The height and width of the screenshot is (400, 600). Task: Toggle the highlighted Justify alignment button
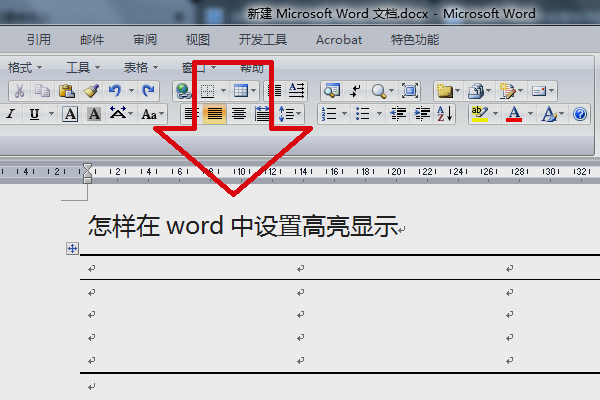point(215,114)
